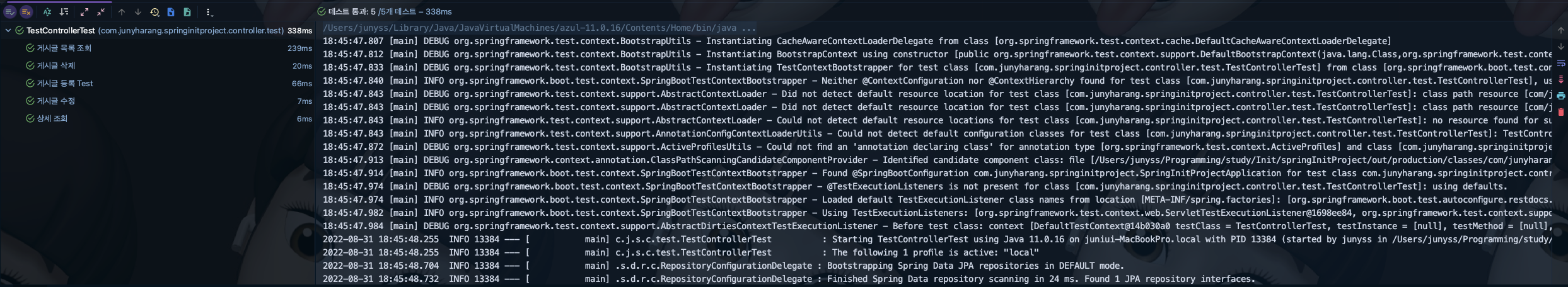
Task: Clear console with the trash icon
Action: (1561, 112)
